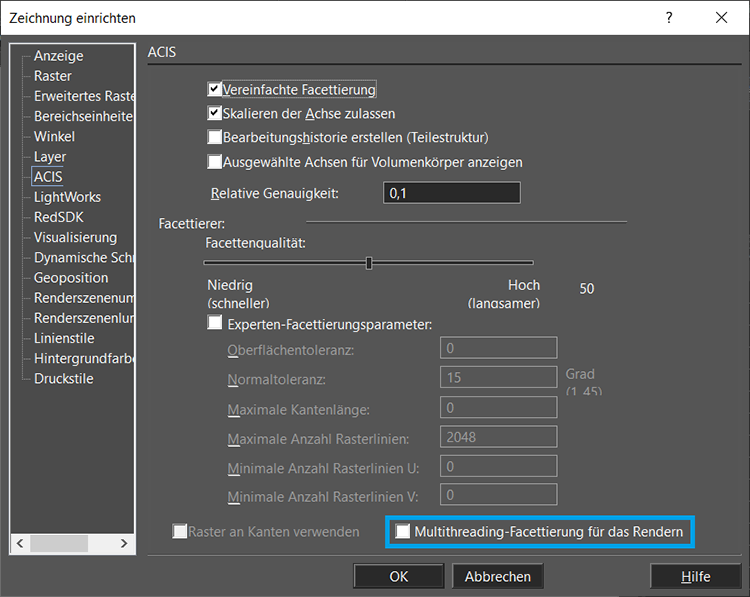Close the Zeichnung einrichten dialog
The height and width of the screenshot is (597, 750).
pos(721,18)
